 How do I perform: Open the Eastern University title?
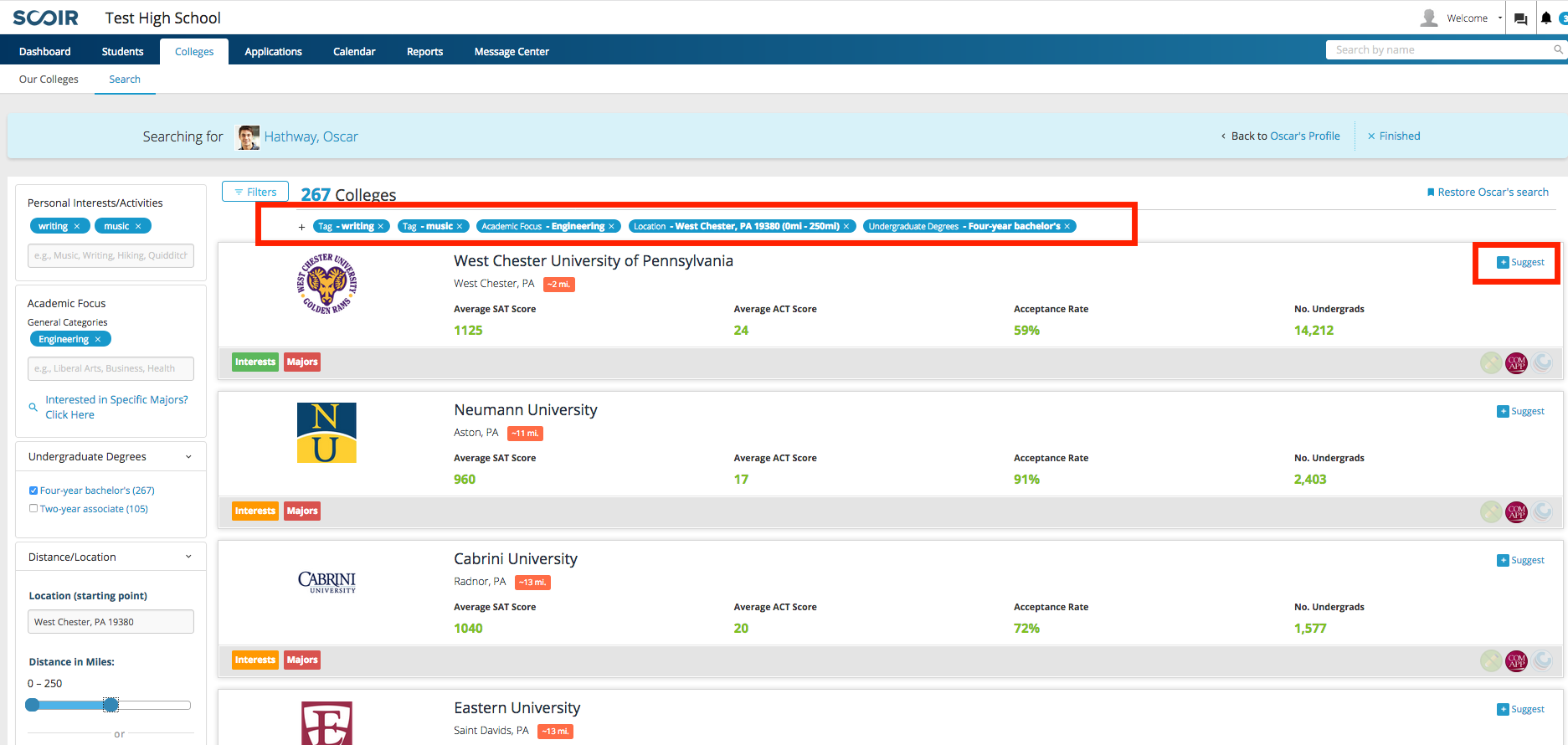tap(517, 707)
